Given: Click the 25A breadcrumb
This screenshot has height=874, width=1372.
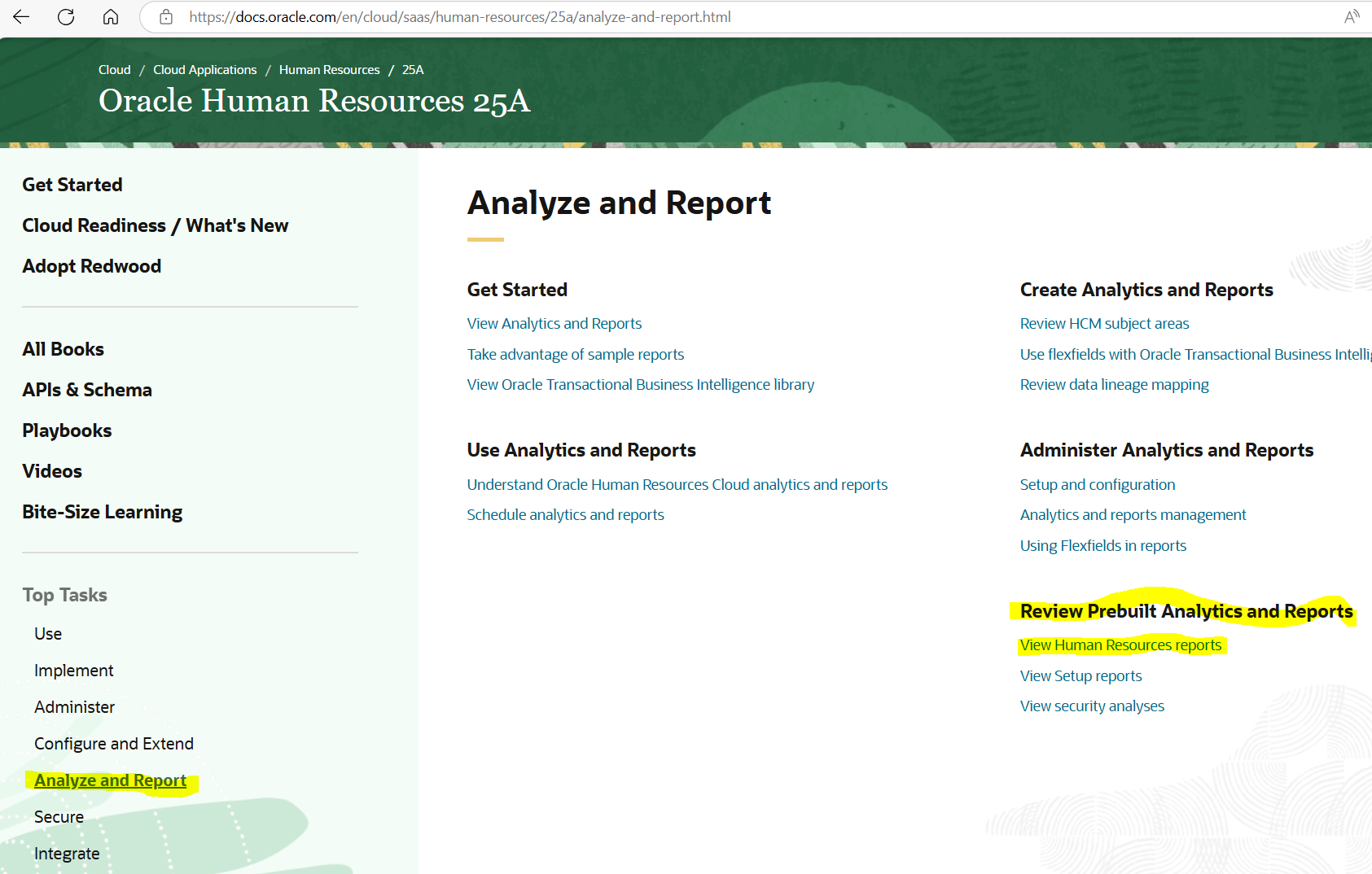Looking at the screenshot, I should pos(413,70).
